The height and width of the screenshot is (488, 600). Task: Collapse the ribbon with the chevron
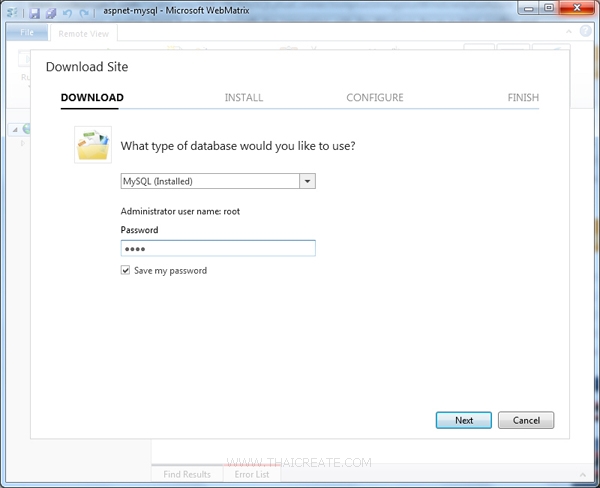pos(569,31)
